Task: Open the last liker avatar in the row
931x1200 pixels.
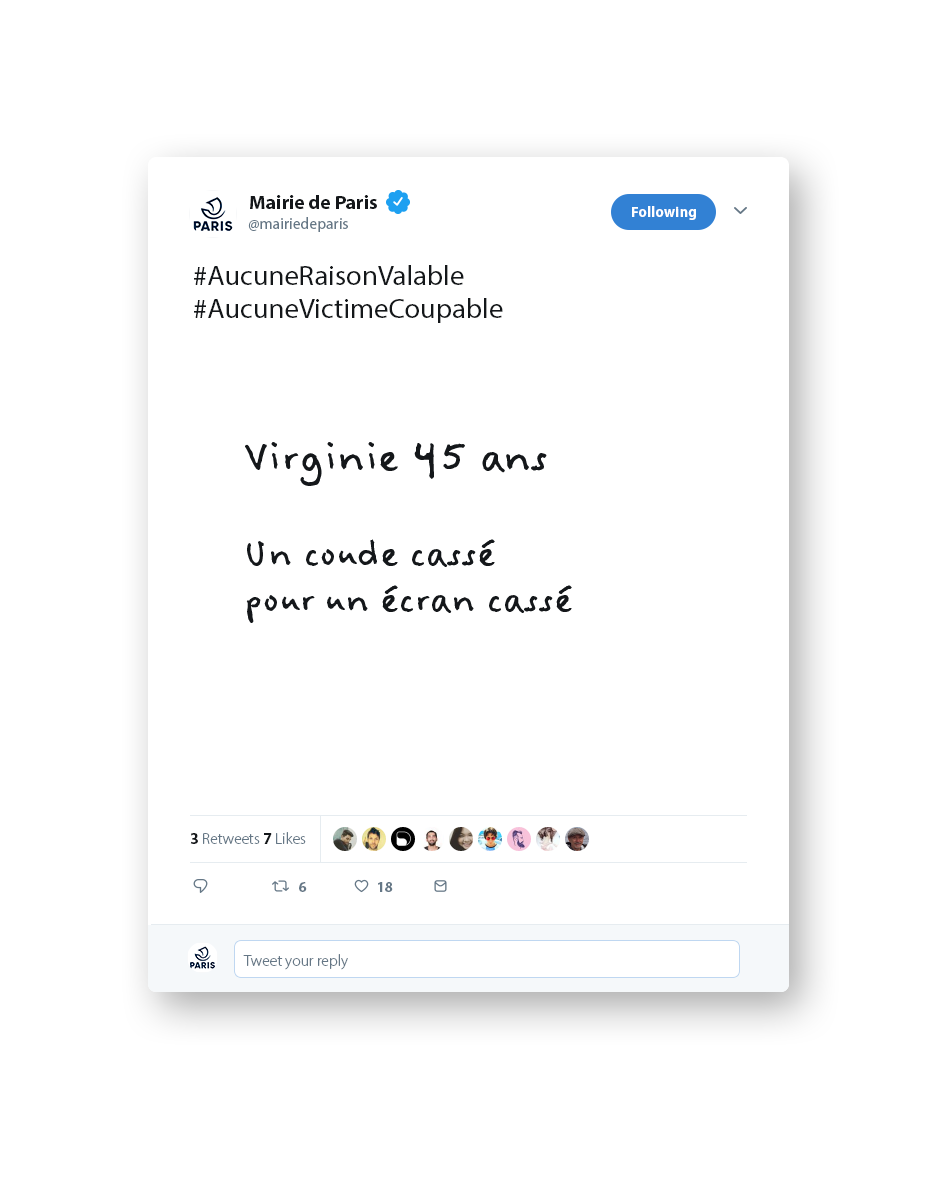Action: (577, 839)
